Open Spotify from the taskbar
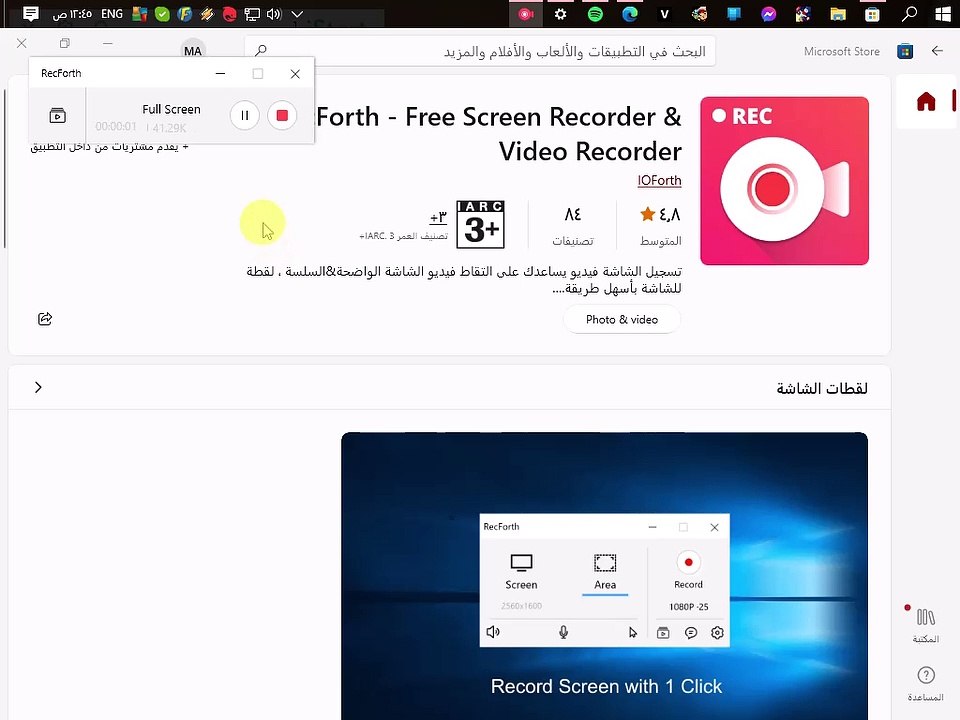Image resolution: width=960 pixels, height=720 pixels. 594,13
